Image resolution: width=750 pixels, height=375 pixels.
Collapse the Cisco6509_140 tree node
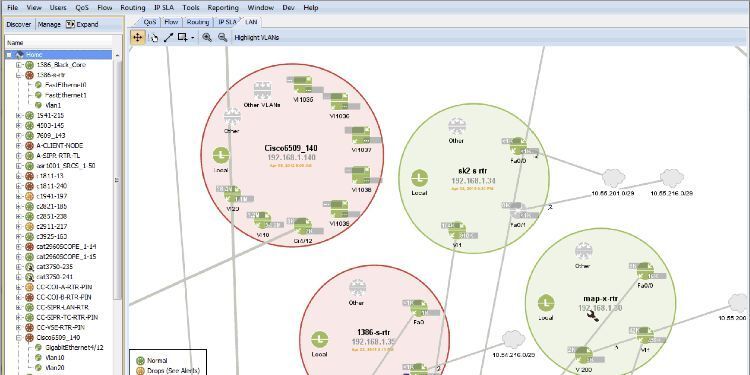[19, 338]
